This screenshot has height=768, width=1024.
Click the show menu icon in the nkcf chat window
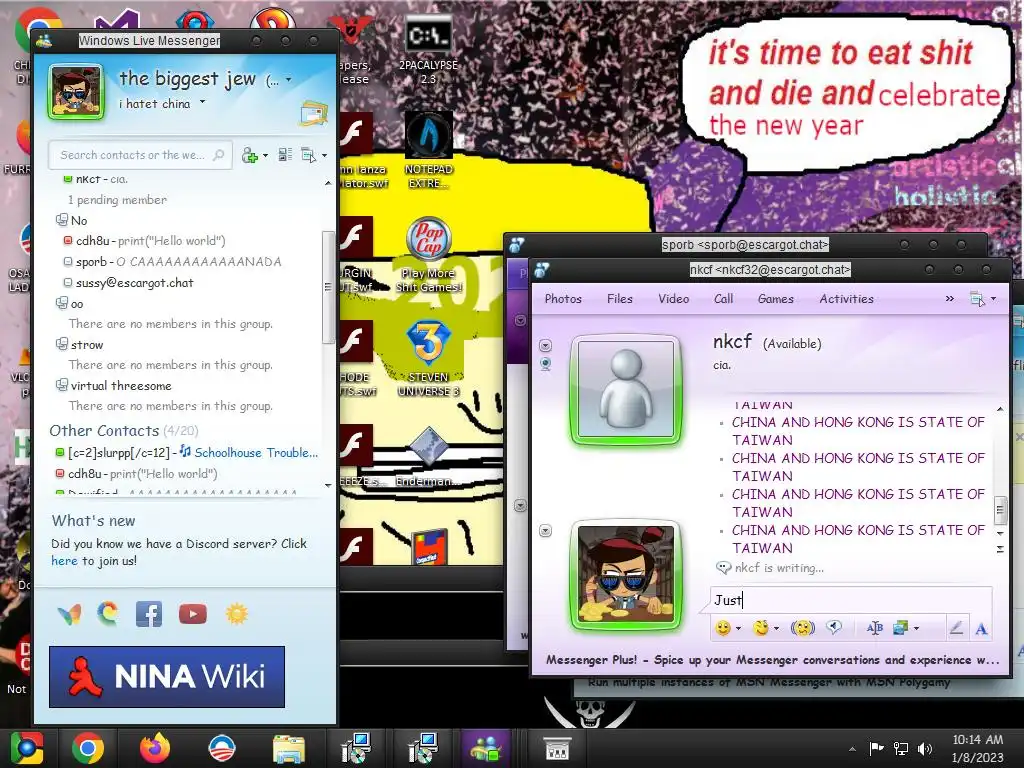click(x=978, y=299)
